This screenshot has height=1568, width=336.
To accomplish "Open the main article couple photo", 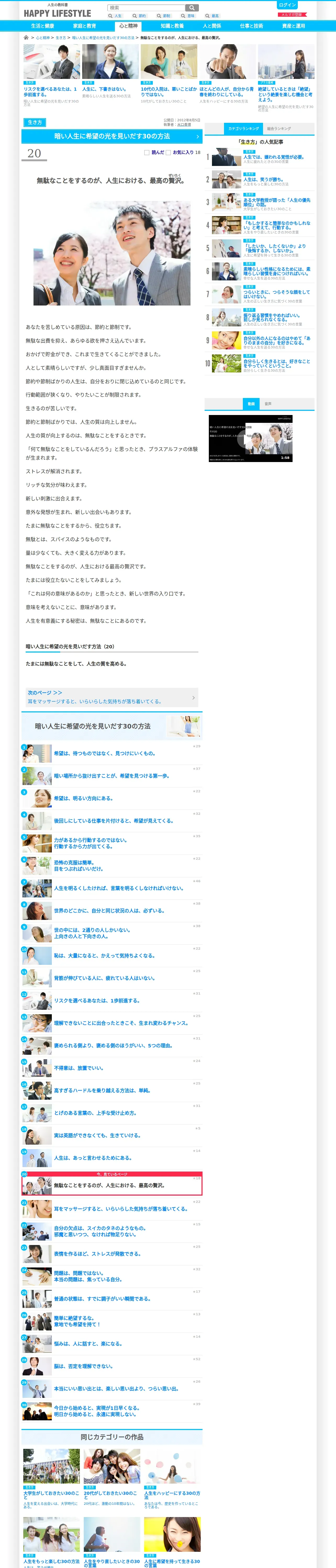I will pos(111,253).
